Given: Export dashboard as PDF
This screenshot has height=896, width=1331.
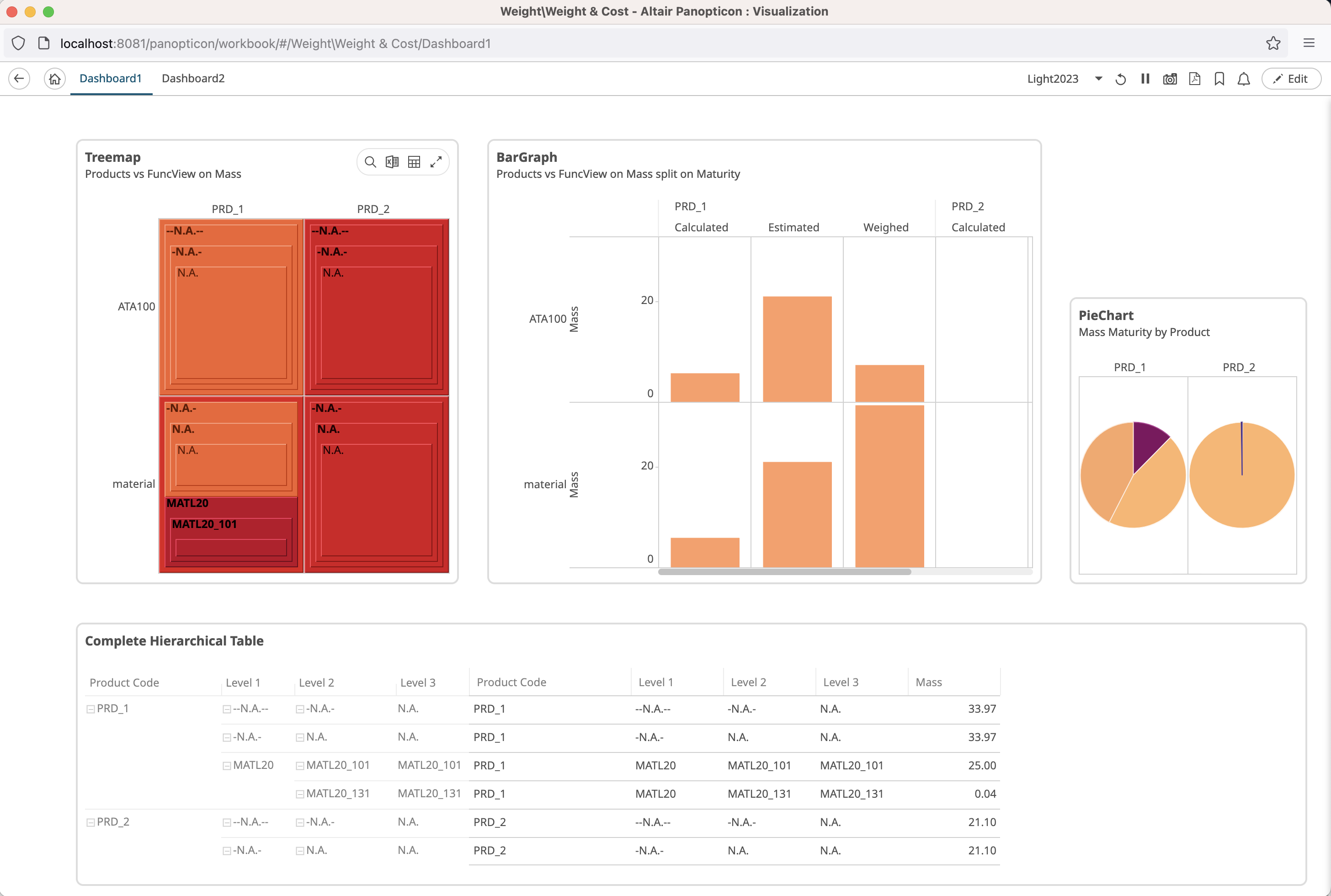Looking at the screenshot, I should point(1194,79).
